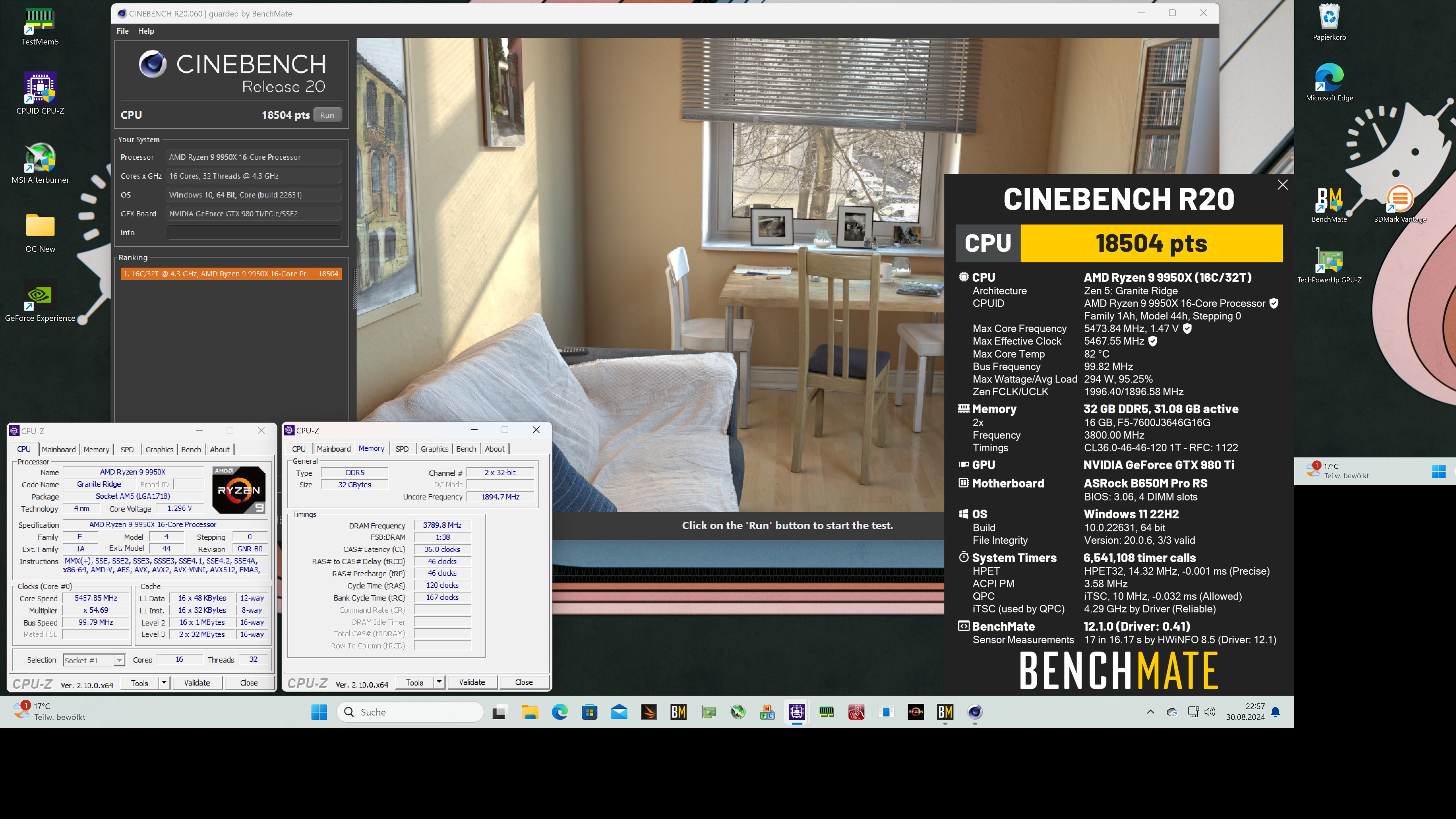
Task: Open Ryzen Master taskbar icon
Action: click(916, 711)
